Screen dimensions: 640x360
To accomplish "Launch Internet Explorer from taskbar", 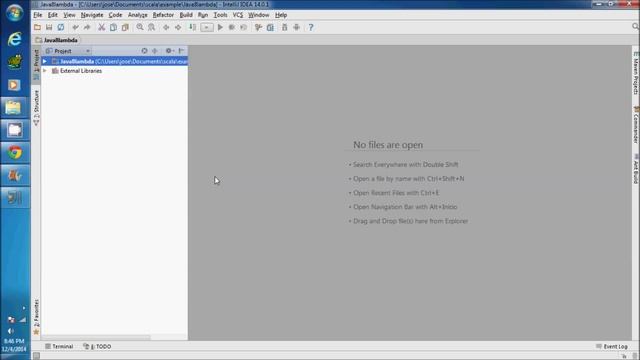I will coord(15,39).
